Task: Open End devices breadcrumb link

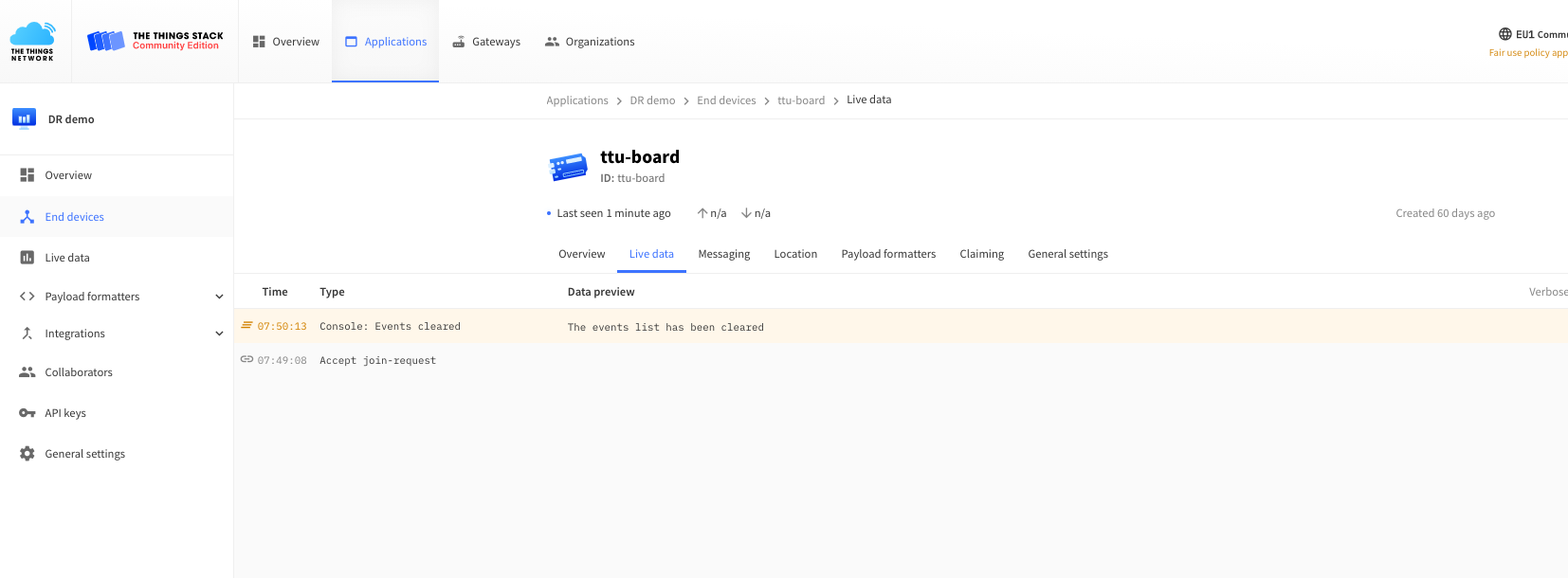Action: (x=726, y=100)
